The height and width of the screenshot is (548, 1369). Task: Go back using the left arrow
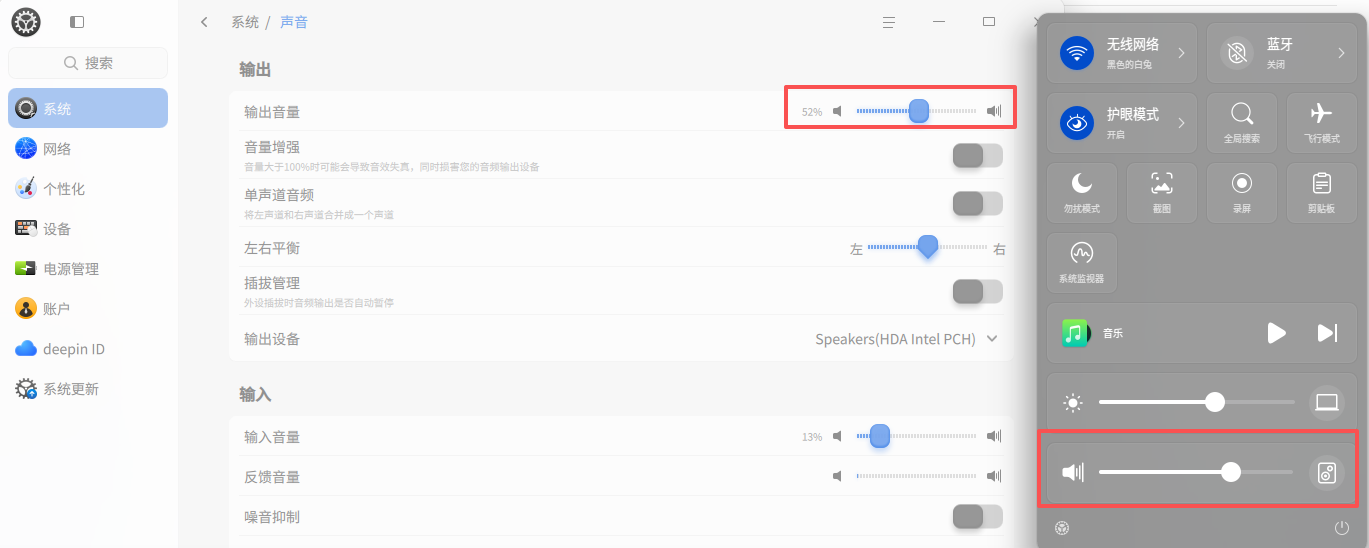[x=204, y=22]
